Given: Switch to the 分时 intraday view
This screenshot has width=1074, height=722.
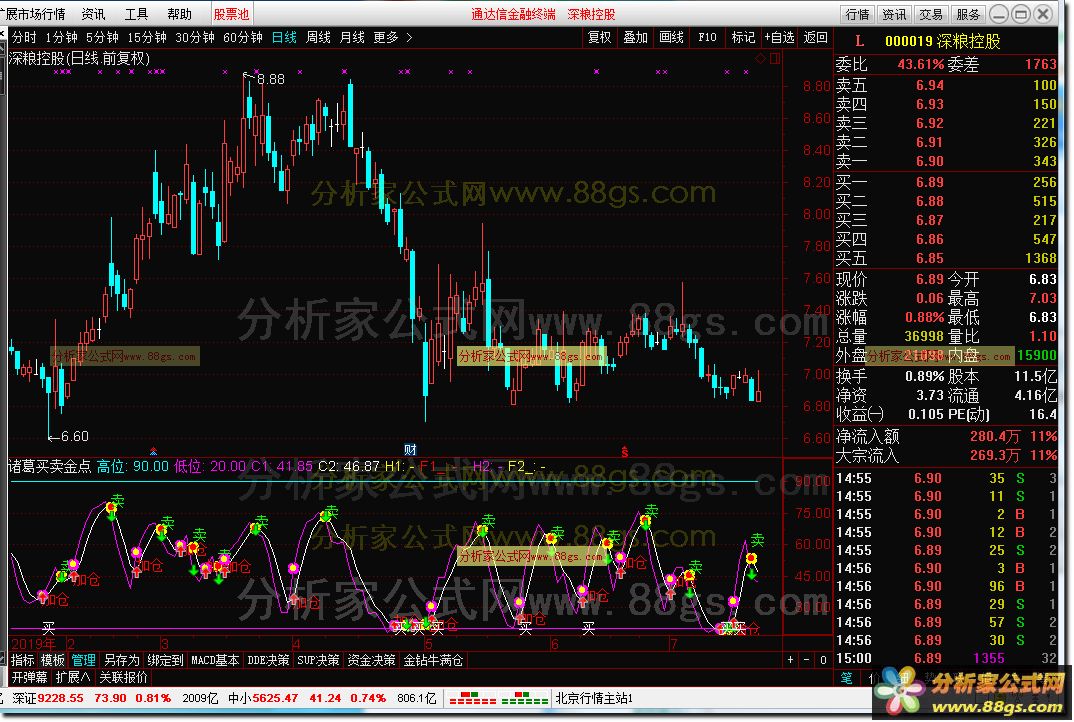Looking at the screenshot, I should point(25,38).
